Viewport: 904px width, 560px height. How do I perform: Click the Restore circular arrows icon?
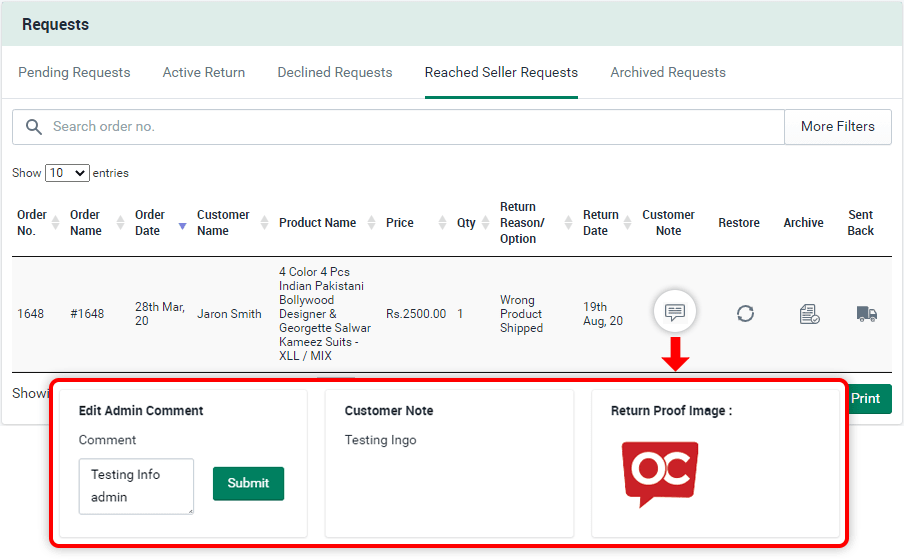(745, 314)
